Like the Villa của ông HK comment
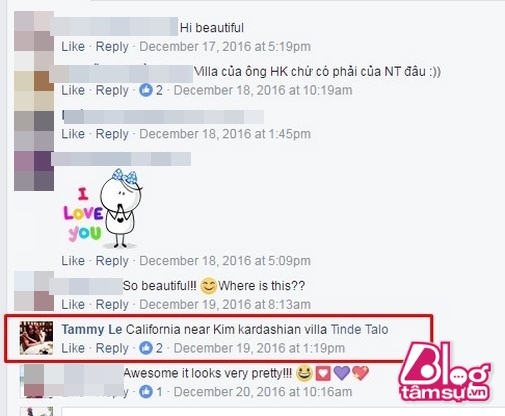This screenshot has width=505, height=416. tap(73, 90)
